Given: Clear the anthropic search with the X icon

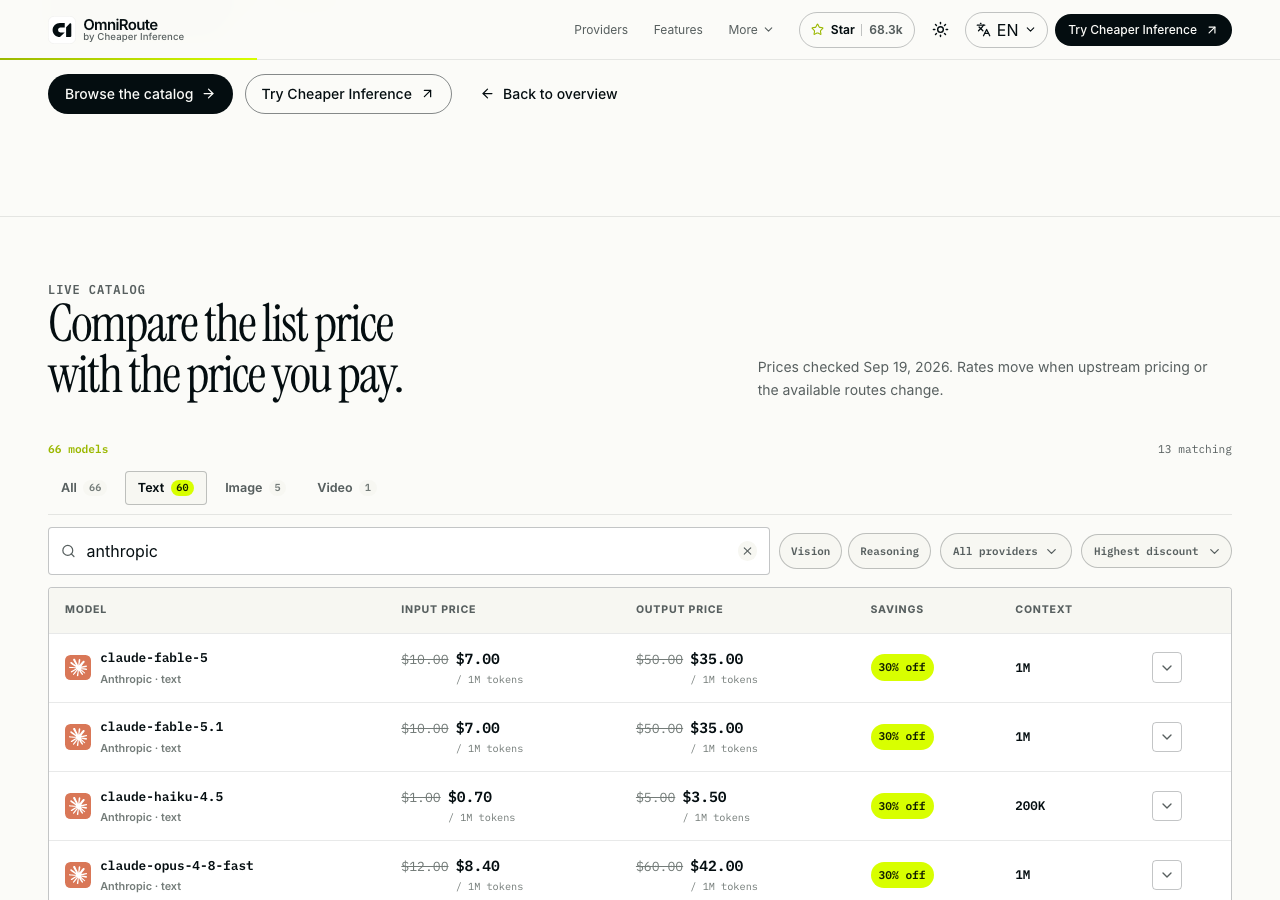Looking at the screenshot, I should (x=747, y=551).
